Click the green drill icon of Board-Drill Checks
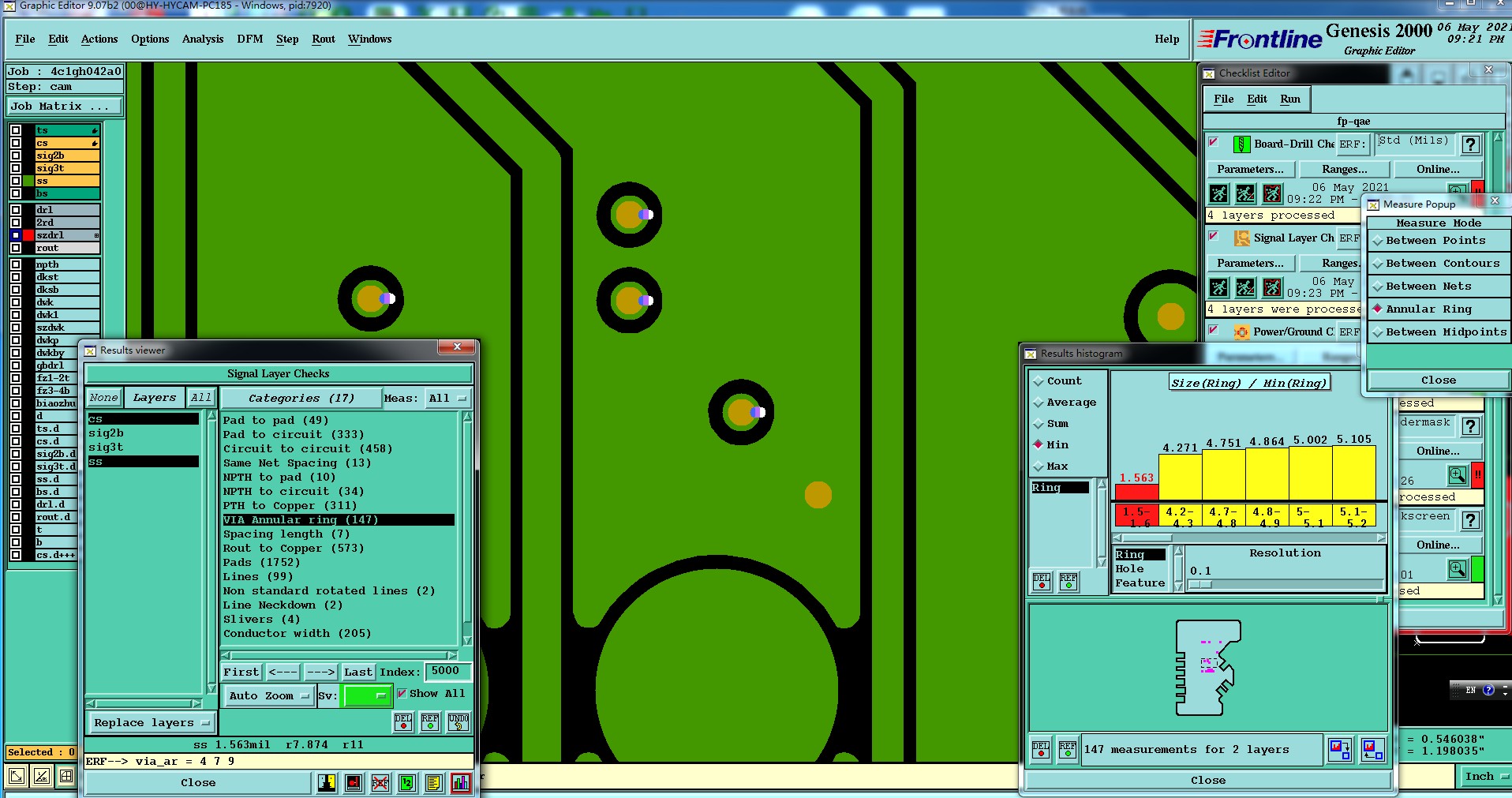Image resolution: width=1512 pixels, height=798 pixels. [1241, 144]
